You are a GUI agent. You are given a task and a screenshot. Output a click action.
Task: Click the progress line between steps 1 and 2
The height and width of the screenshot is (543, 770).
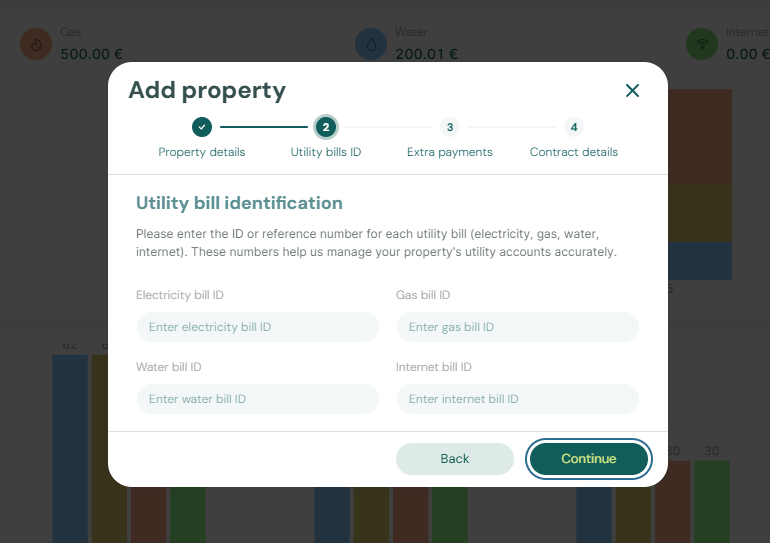264,127
